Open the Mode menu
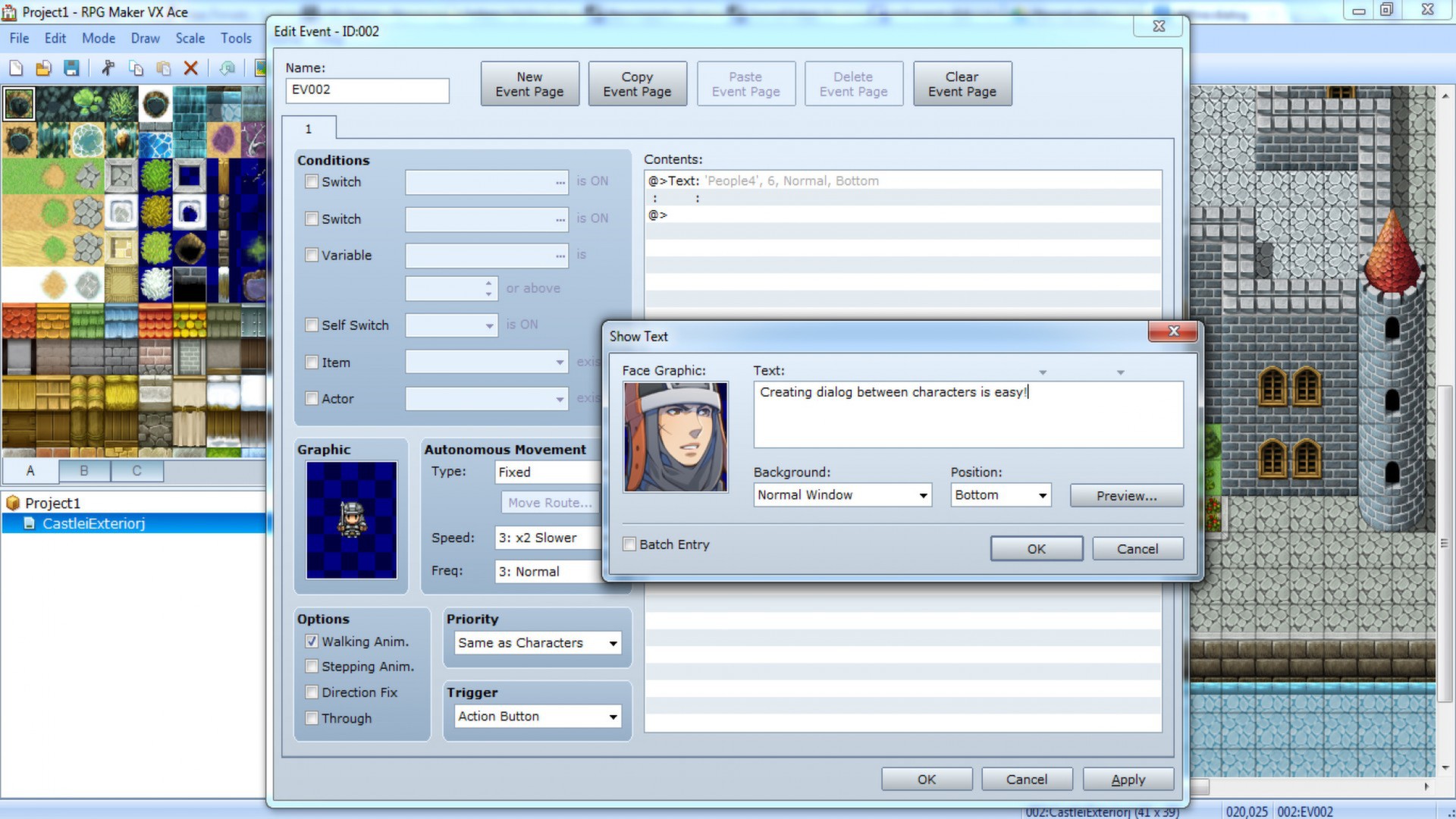This screenshot has width=1456, height=819. pyautogui.click(x=97, y=37)
